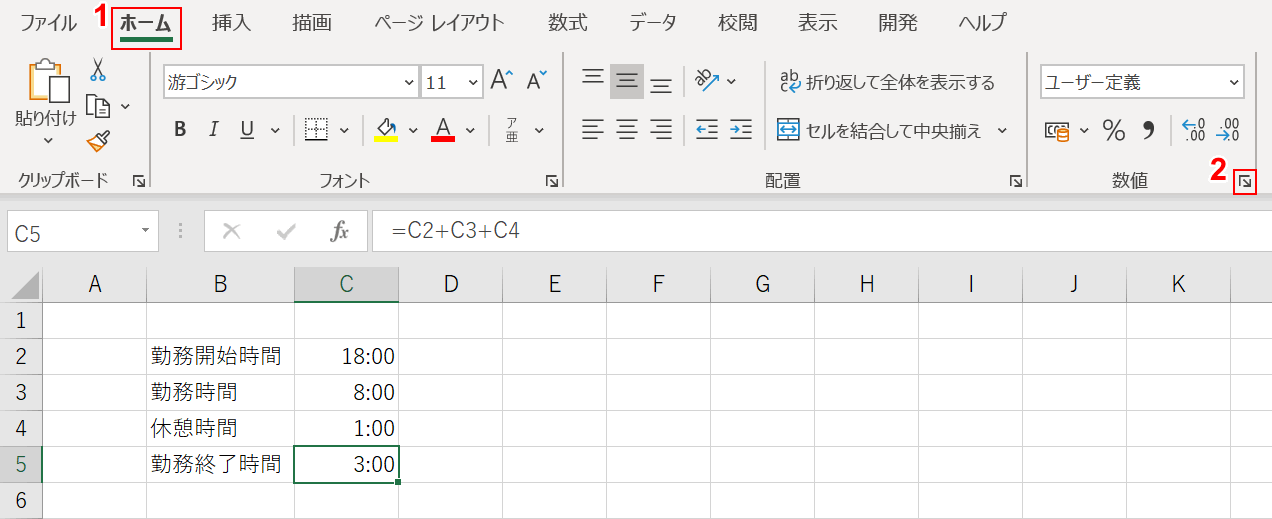Select cell C5 showing 3:00
Screen dimensions: 1272x519
[x=346, y=464]
